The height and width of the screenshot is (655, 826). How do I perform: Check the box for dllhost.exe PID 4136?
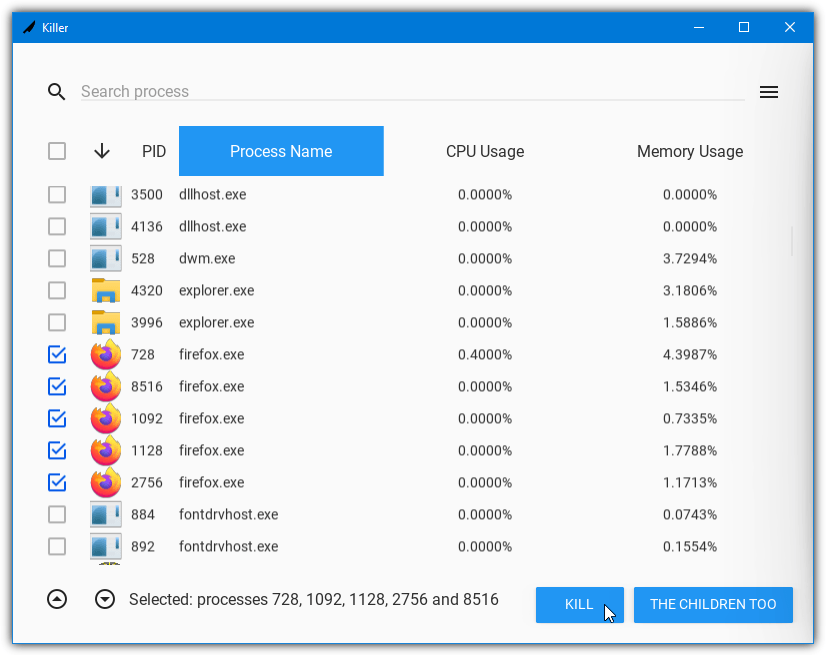(57, 227)
